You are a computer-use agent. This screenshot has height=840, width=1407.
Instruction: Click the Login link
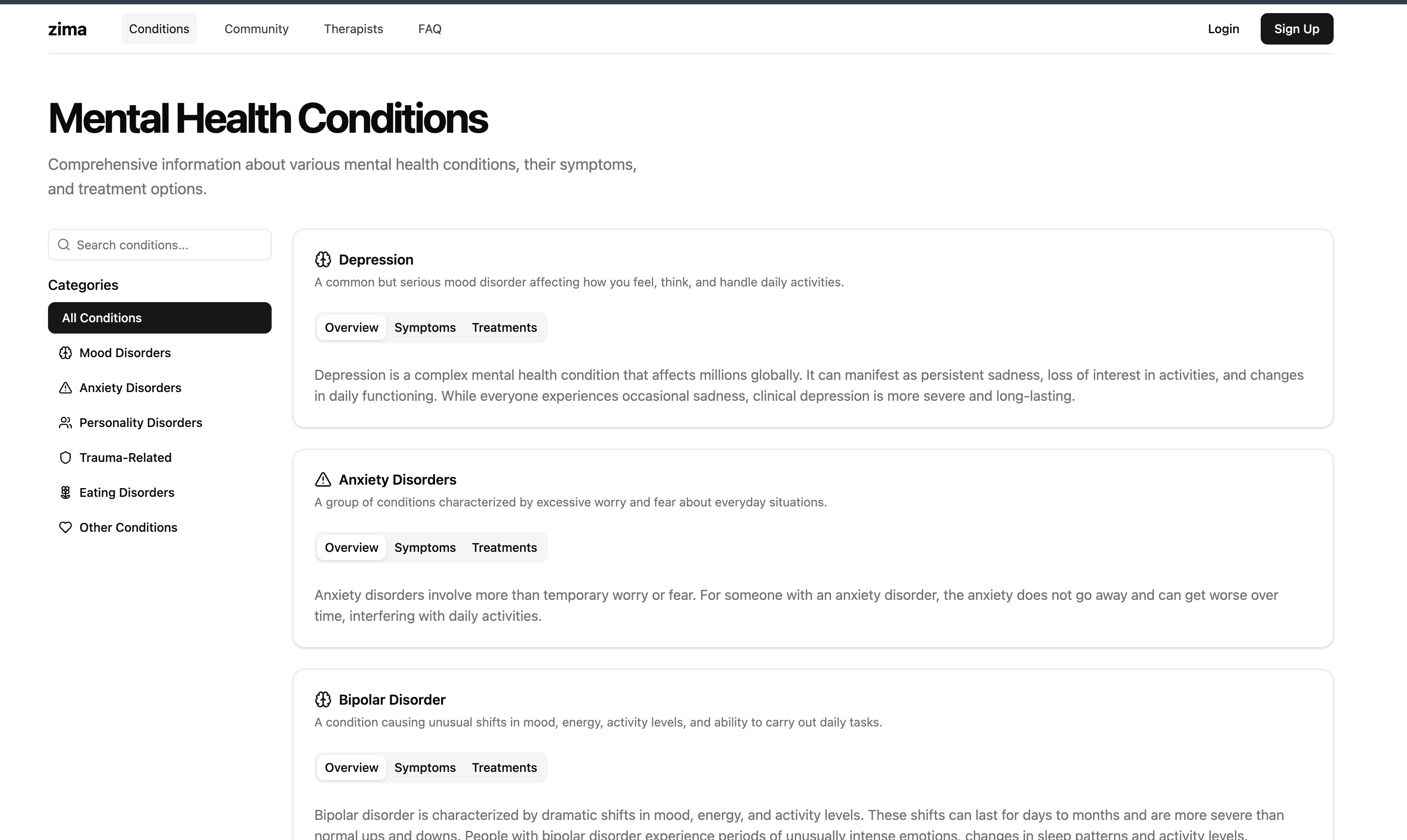1223,29
